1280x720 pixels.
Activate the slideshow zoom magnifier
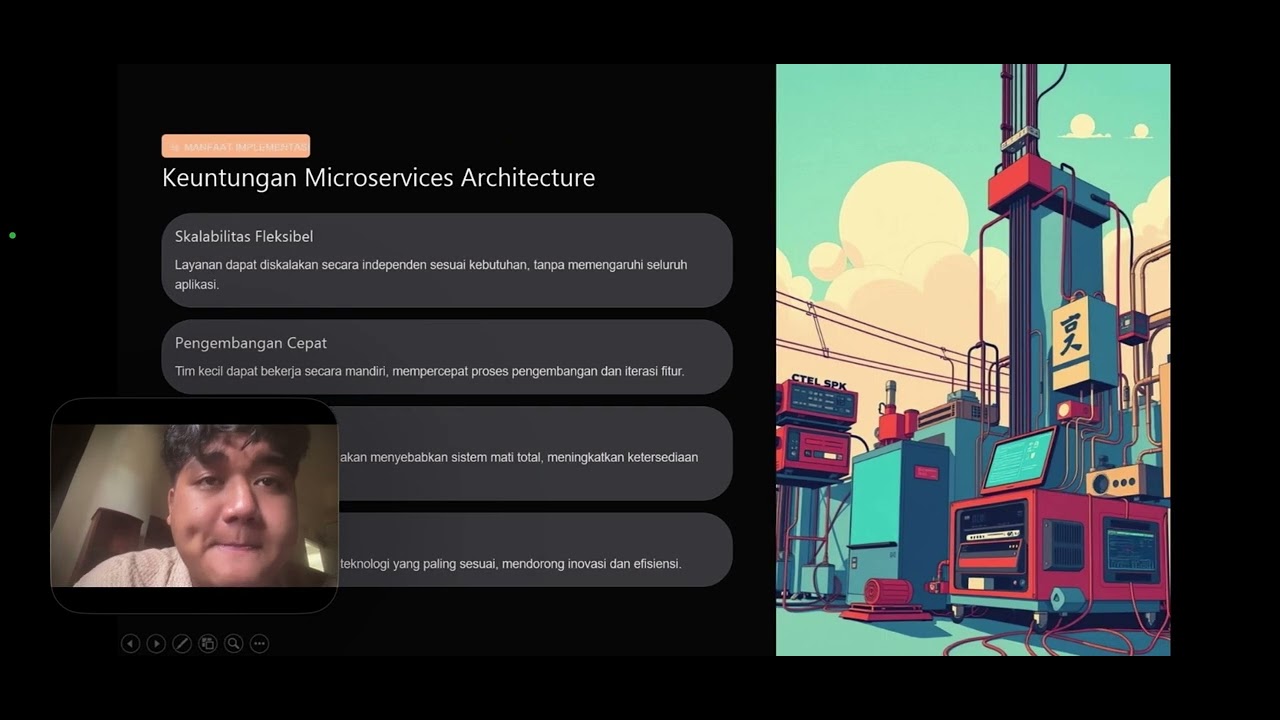pos(234,644)
